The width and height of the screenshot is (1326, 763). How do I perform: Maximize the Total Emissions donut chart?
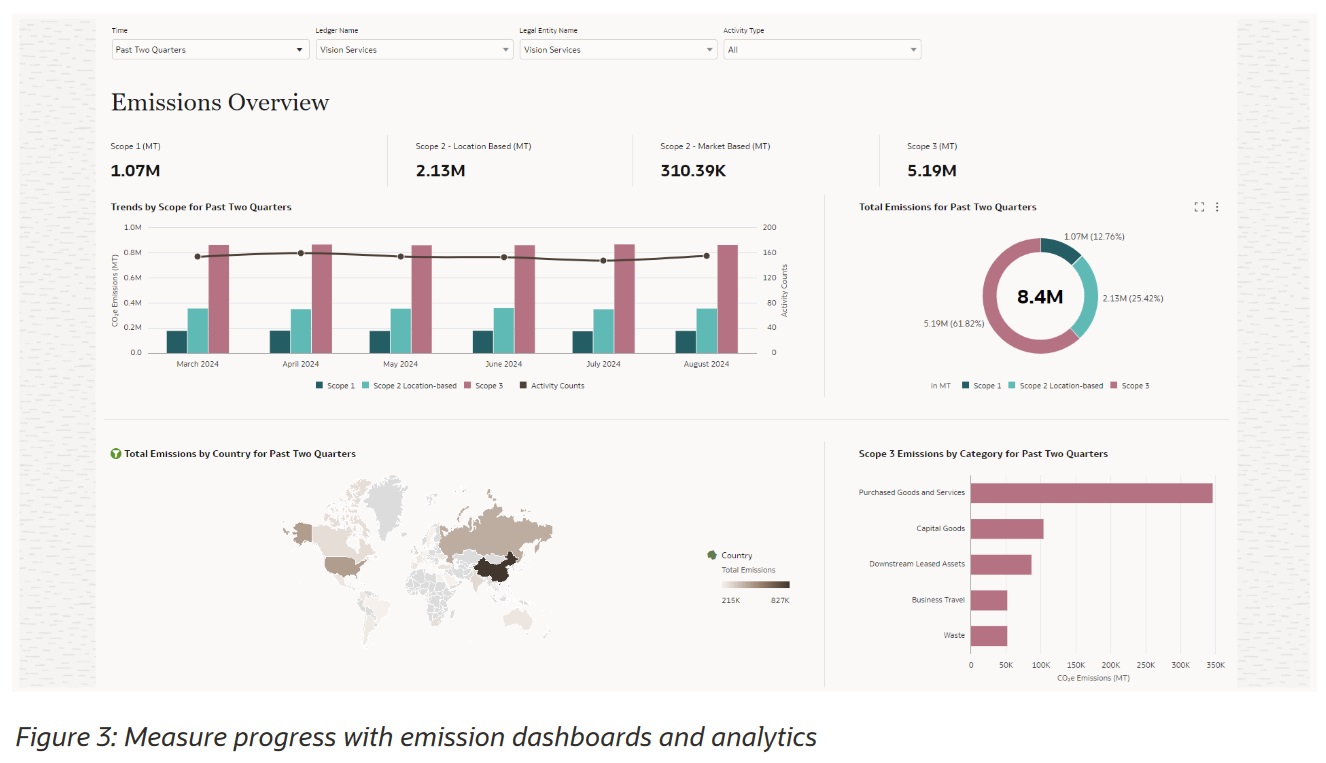[x=1199, y=207]
